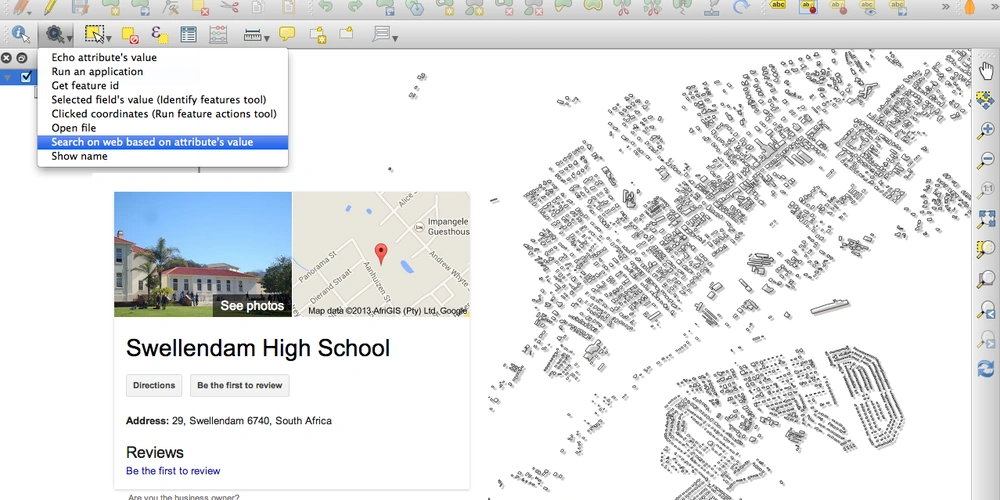Viewport: 1000px width, 500px height.
Task: Select the Pan Map hand tool
Action: 986,70
